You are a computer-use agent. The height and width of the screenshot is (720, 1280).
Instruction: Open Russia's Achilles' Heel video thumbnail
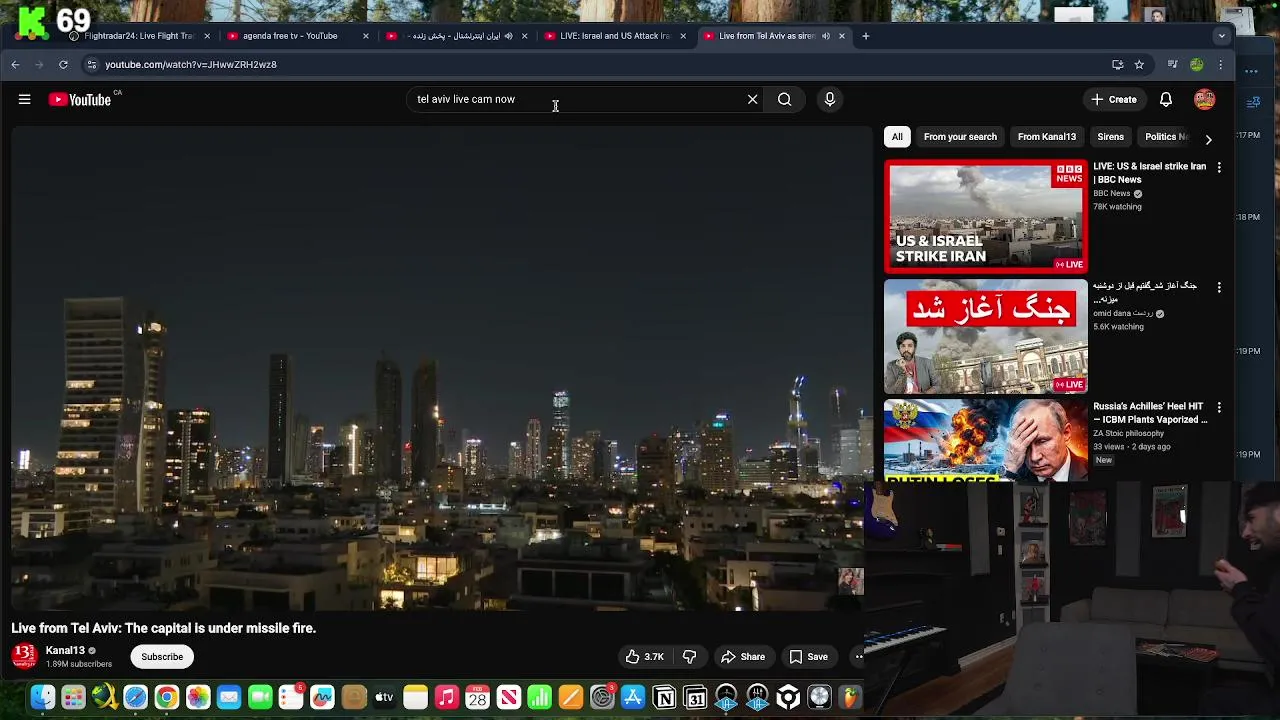[x=986, y=440]
